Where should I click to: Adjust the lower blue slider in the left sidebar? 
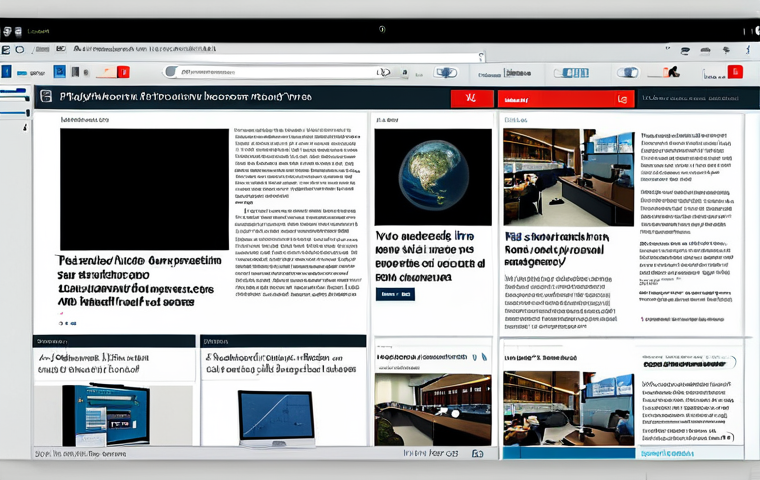click(x=15, y=112)
